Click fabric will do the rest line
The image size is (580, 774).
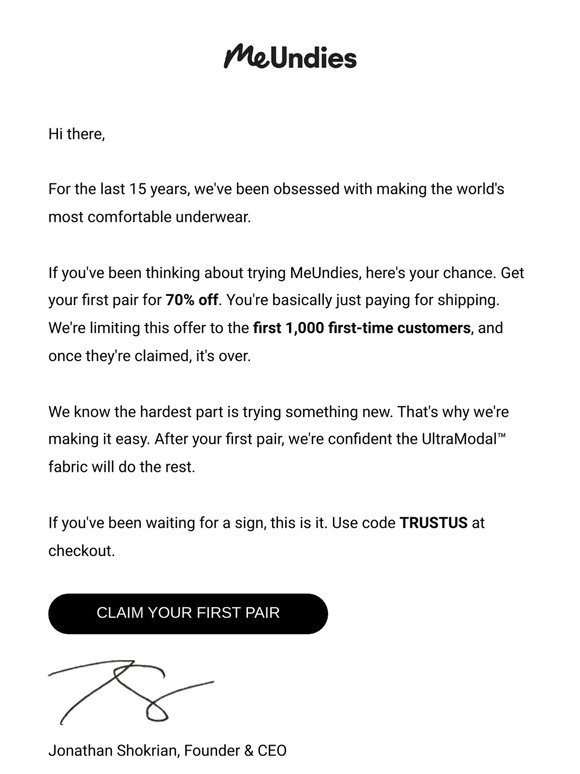121,466
